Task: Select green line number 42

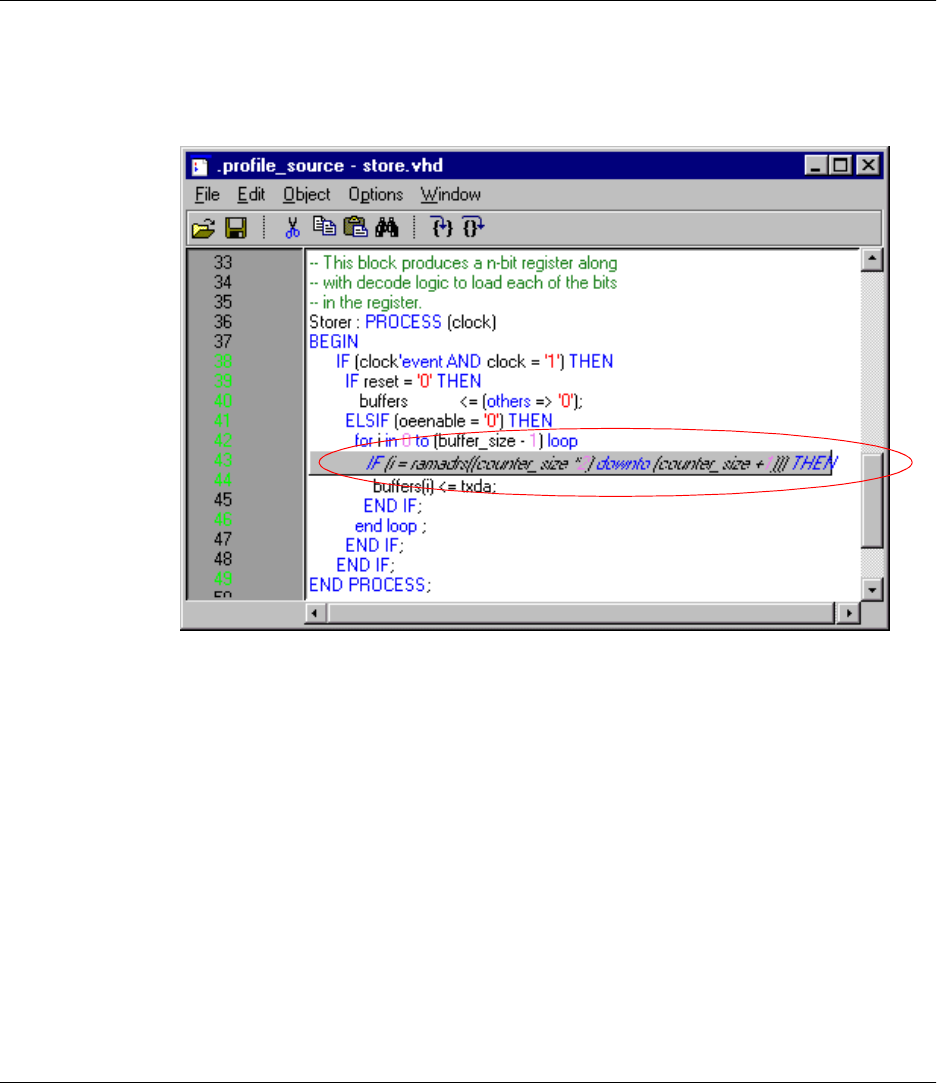Action: click(x=223, y=441)
